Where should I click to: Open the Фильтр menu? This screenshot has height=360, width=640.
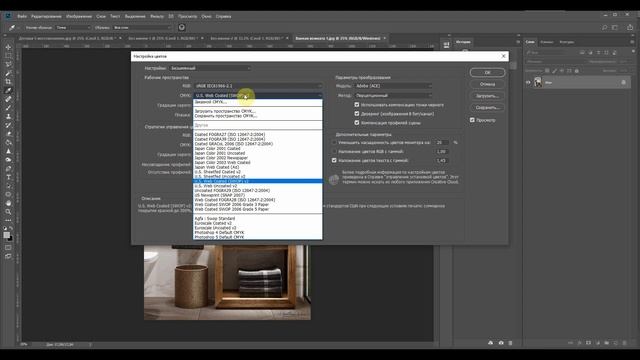coord(157,16)
